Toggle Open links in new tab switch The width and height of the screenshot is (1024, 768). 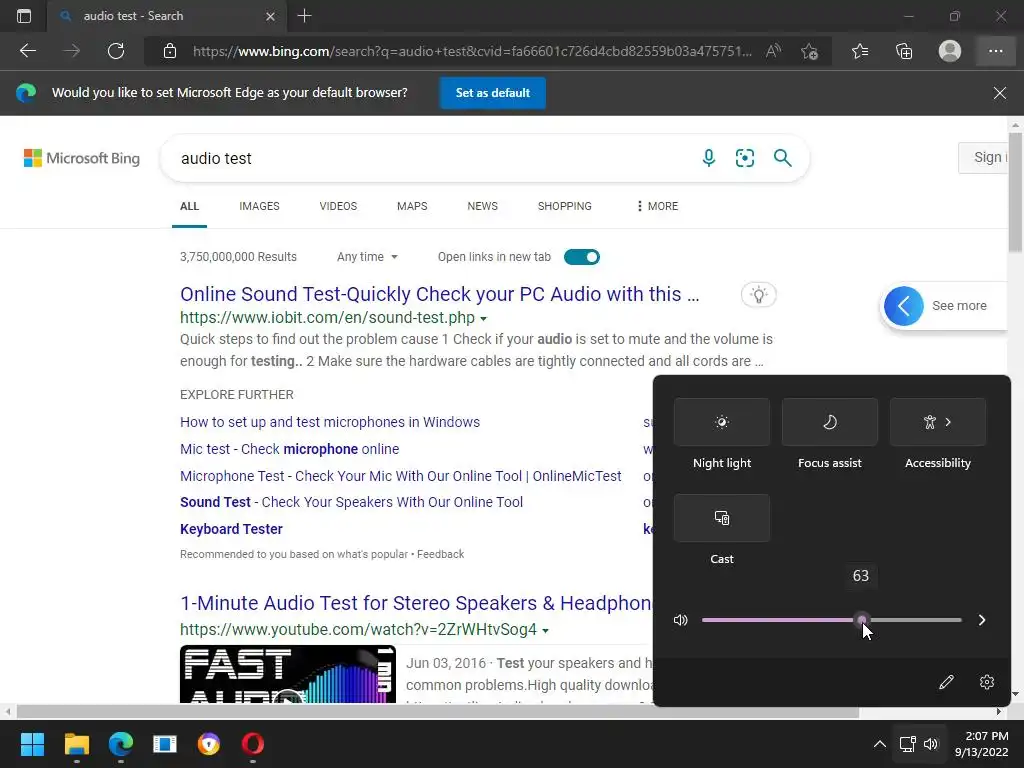click(581, 257)
